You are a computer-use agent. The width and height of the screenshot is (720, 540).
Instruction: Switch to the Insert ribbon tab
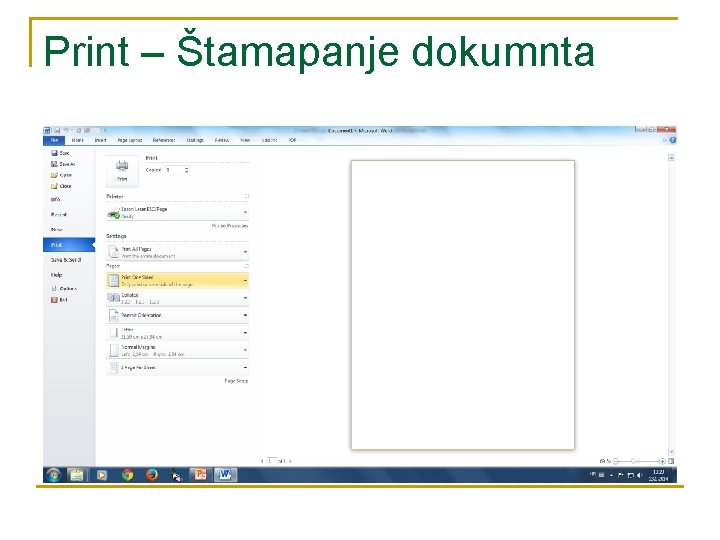coord(100,140)
